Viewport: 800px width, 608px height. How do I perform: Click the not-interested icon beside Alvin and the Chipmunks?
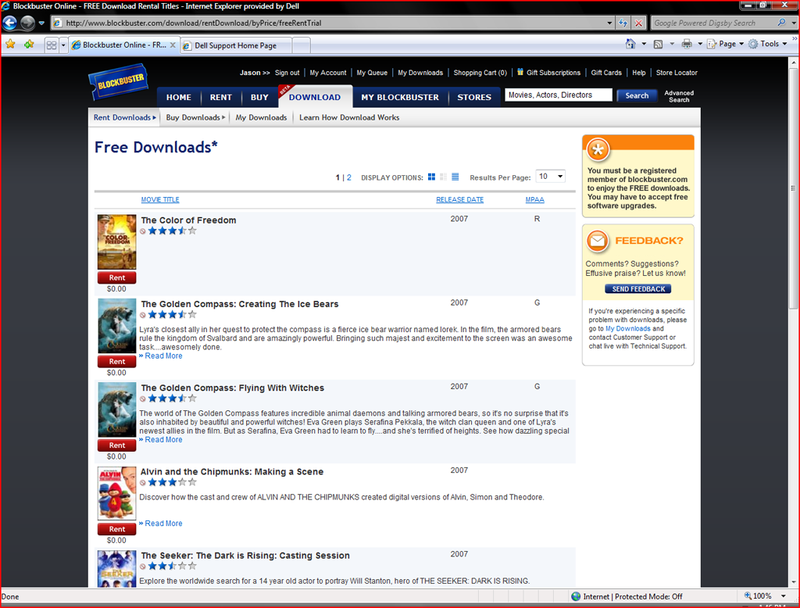[143, 483]
